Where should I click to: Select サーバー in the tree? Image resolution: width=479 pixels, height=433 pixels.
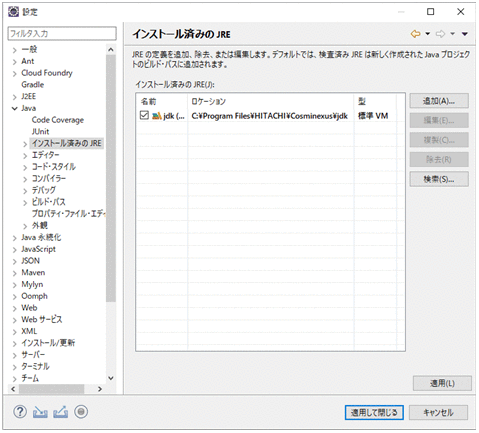(33, 355)
